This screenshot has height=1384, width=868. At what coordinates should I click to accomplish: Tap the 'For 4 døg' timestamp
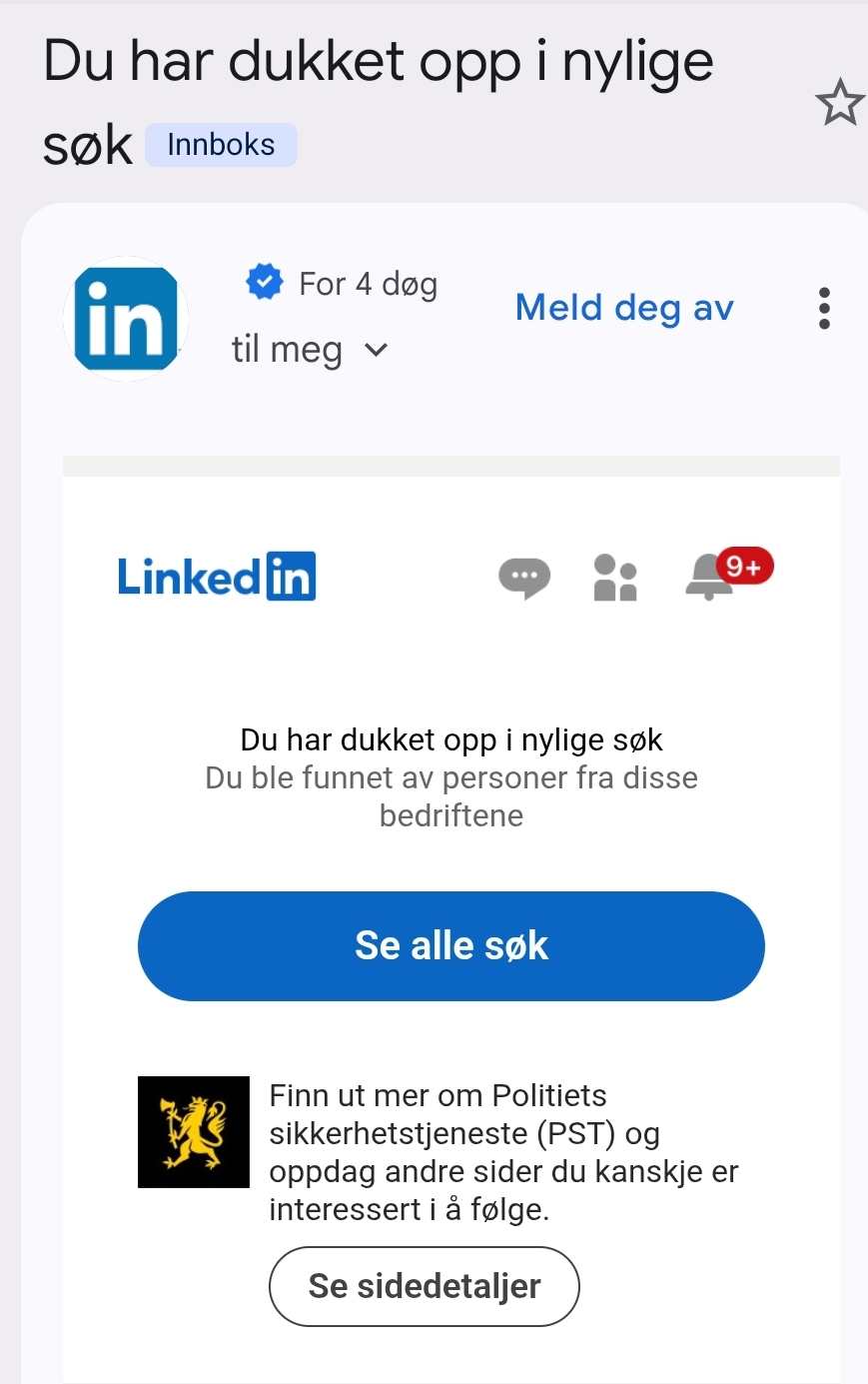[369, 284]
